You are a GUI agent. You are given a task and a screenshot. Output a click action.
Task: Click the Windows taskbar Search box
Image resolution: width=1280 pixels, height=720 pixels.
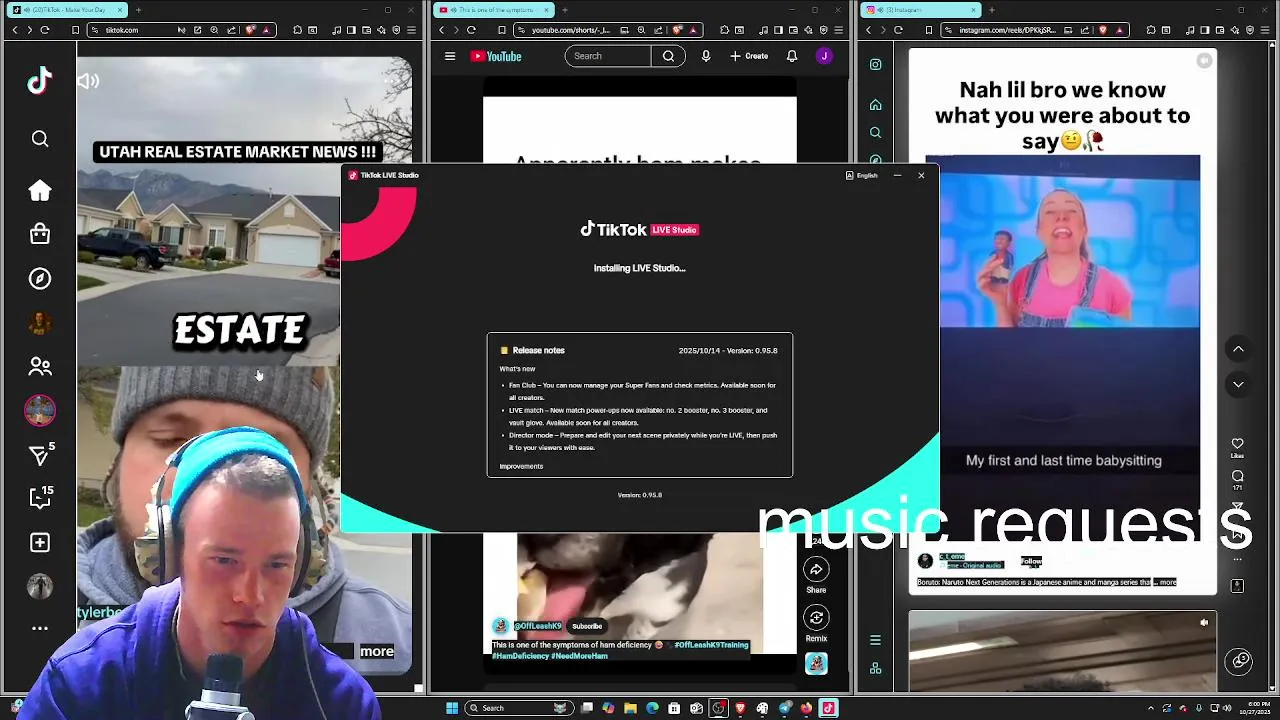click(x=520, y=708)
